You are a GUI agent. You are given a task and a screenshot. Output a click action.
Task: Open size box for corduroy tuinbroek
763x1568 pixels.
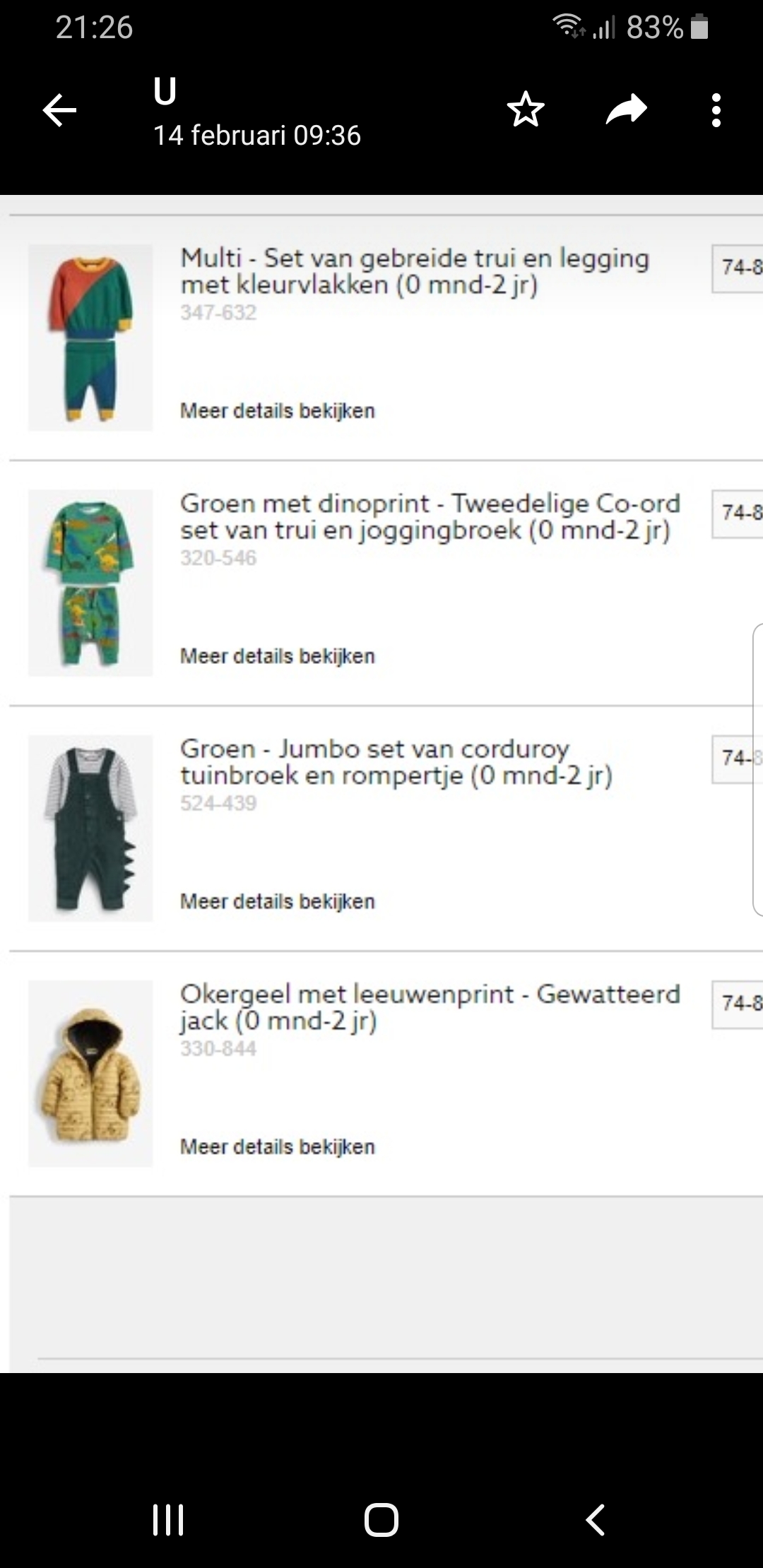tap(738, 759)
